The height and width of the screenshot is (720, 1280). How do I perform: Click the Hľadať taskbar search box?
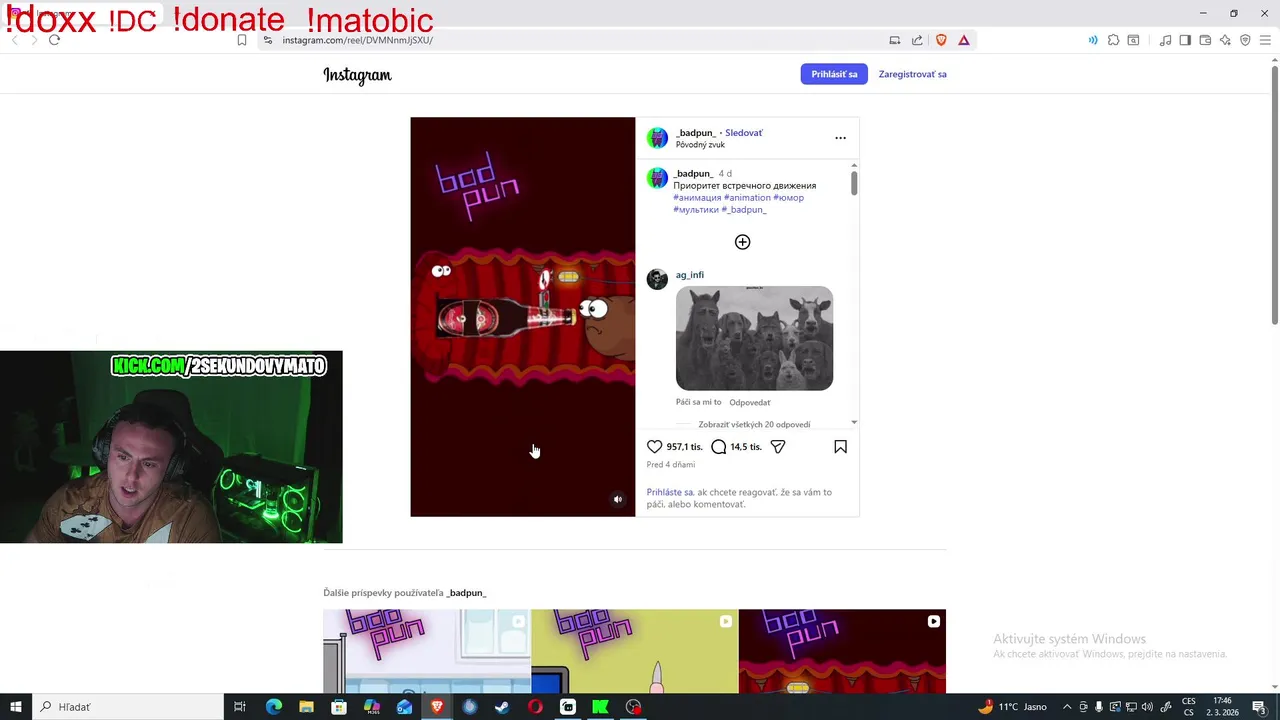[128, 707]
